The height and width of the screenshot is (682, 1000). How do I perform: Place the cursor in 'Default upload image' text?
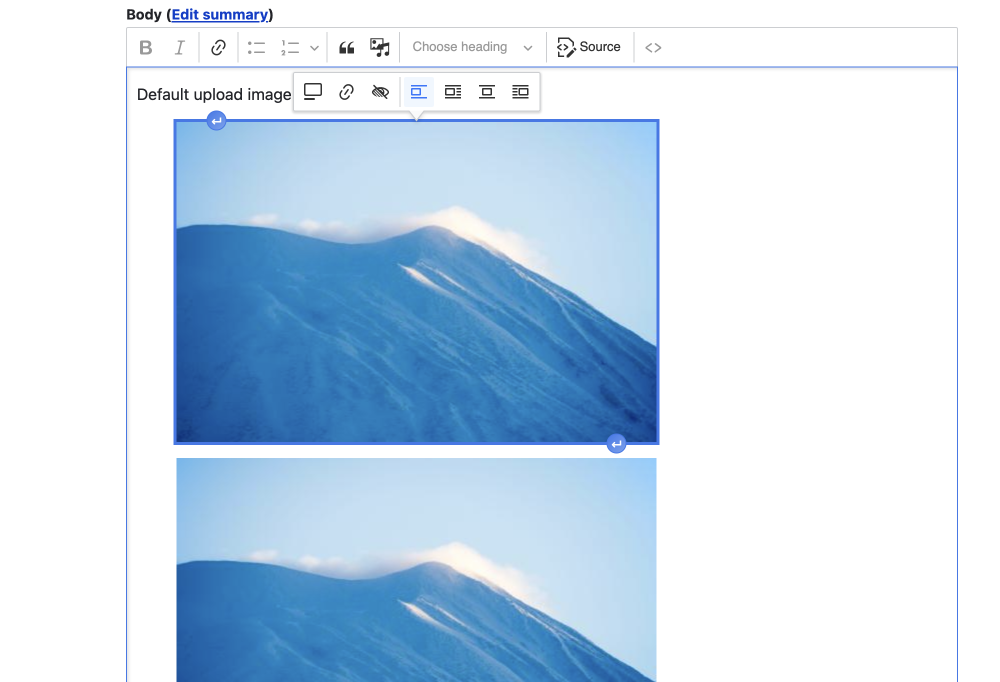[x=214, y=95]
